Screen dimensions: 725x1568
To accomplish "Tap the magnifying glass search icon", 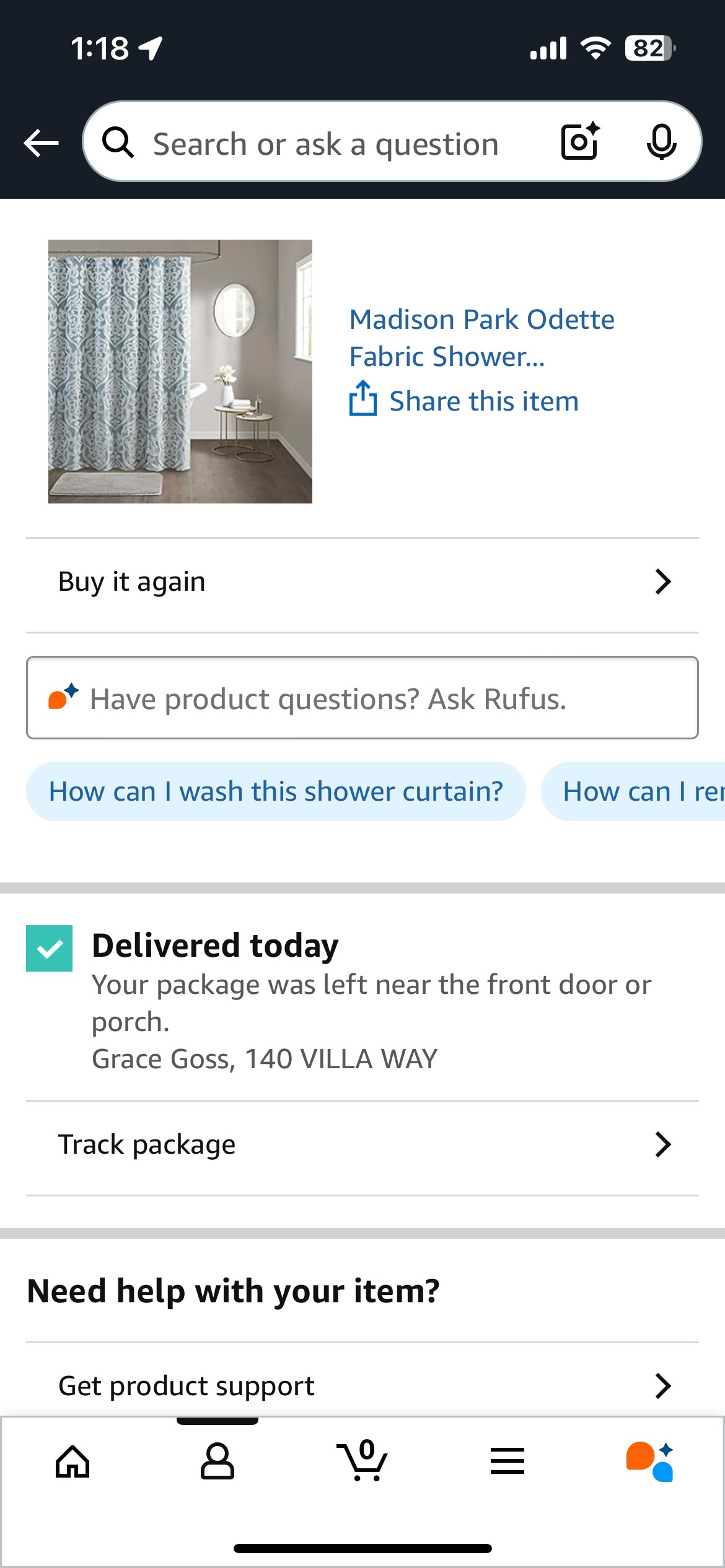I will point(118,142).
